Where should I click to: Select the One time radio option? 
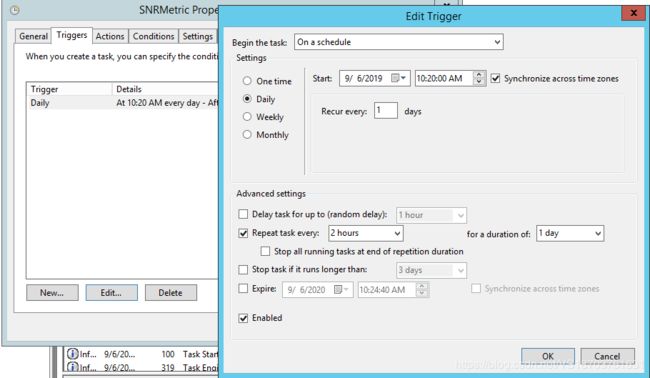(247, 81)
